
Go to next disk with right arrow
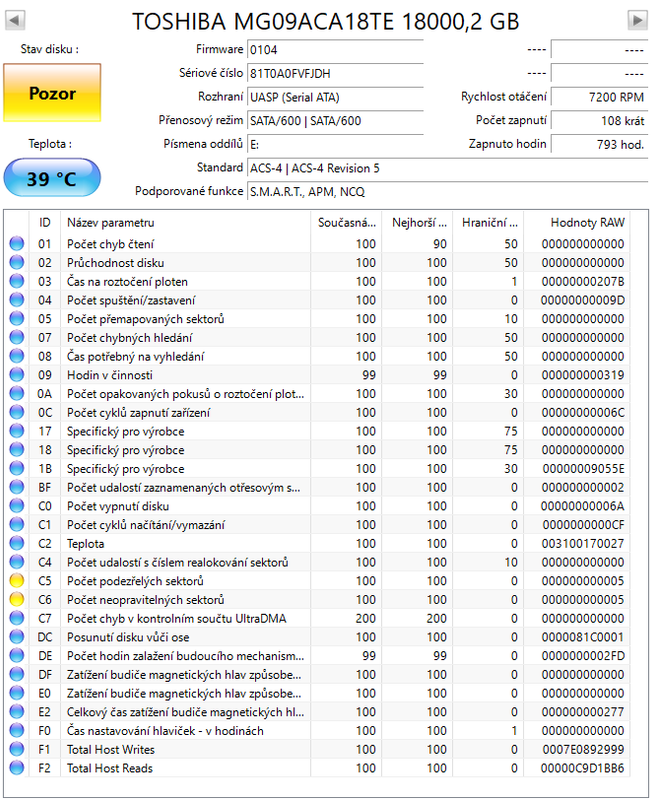[x=637, y=20]
